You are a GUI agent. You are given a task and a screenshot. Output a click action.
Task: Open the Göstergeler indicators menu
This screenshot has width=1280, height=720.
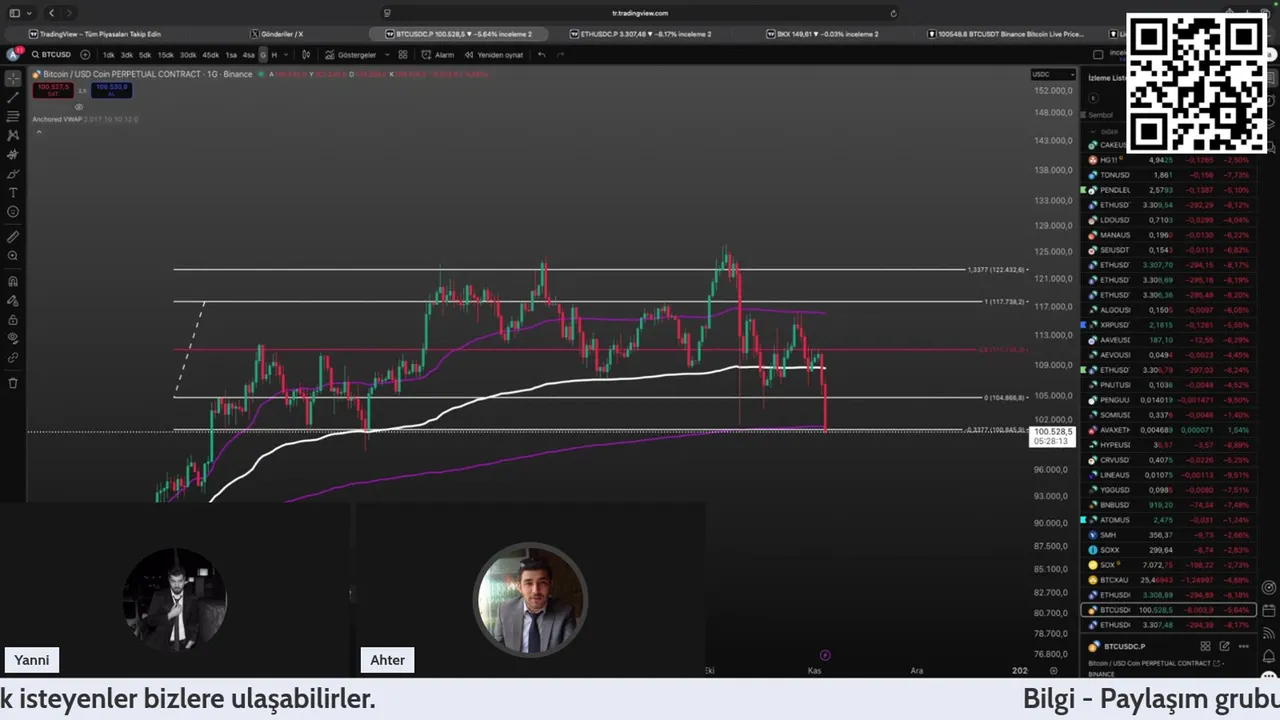[x=351, y=54]
